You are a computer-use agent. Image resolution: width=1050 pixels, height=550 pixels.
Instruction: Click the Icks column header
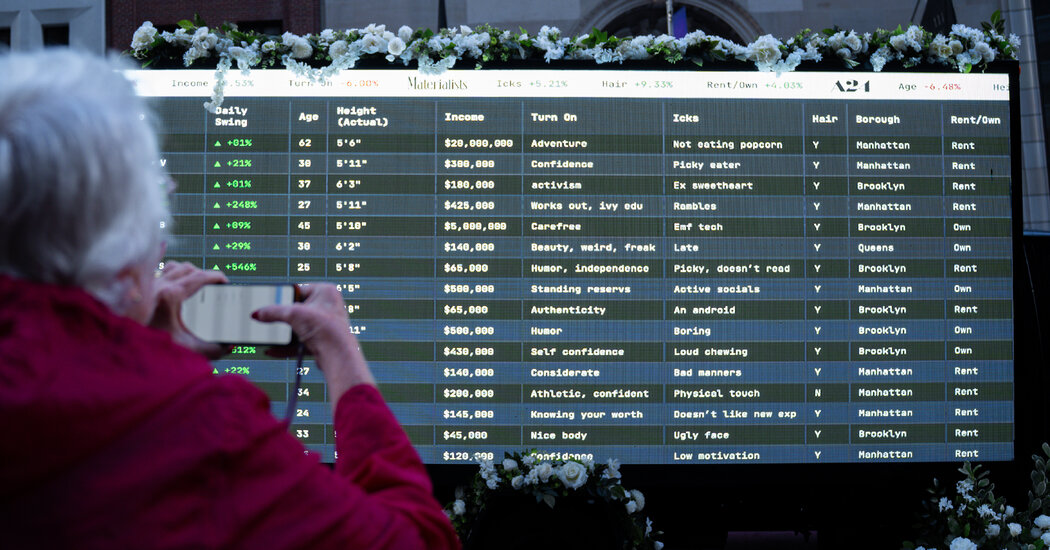coord(685,118)
